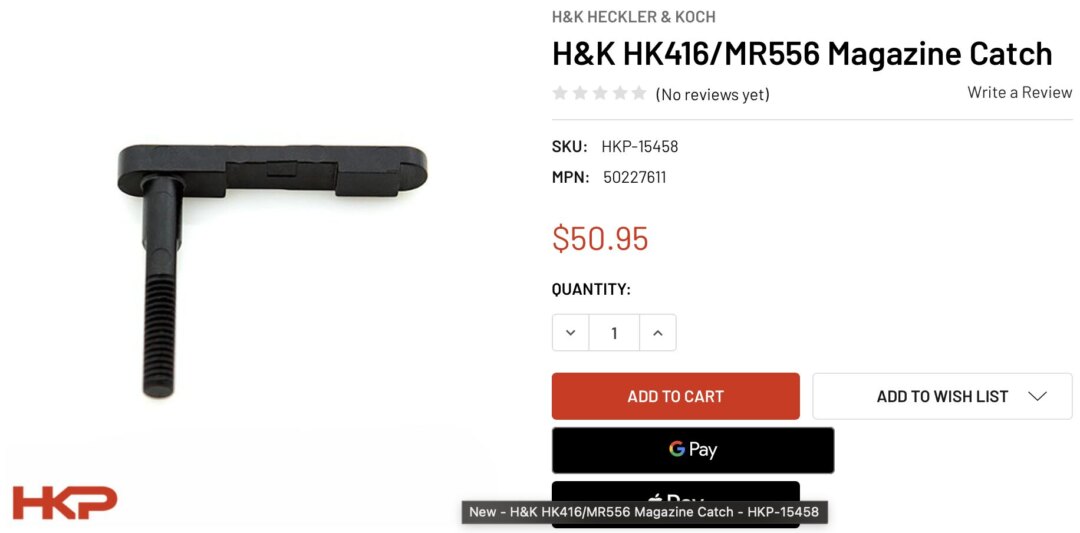Click the Google G logo icon
Screen dimensions: 1080x533
(676, 450)
